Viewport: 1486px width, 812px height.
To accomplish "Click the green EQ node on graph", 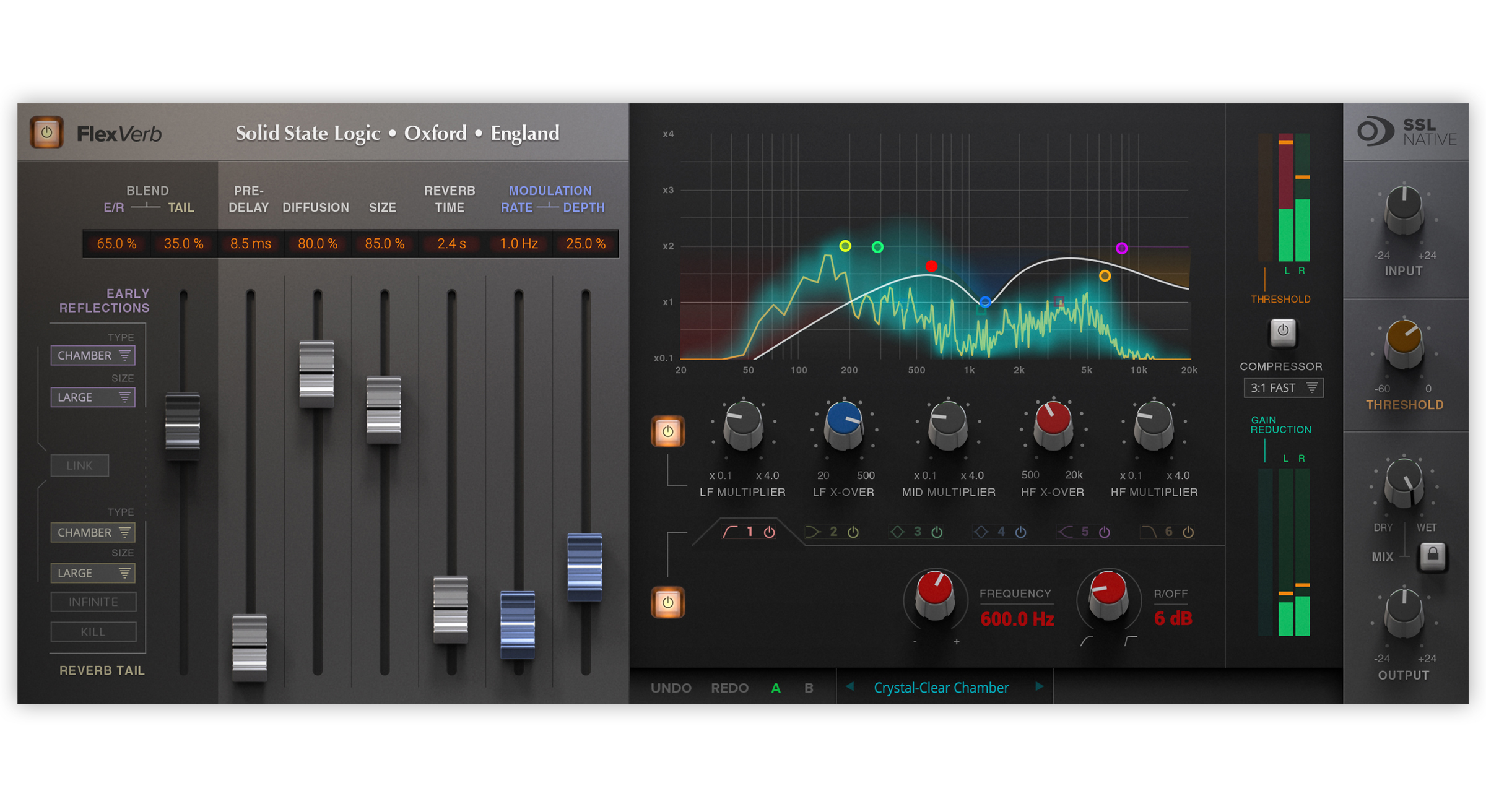I will coord(877,247).
